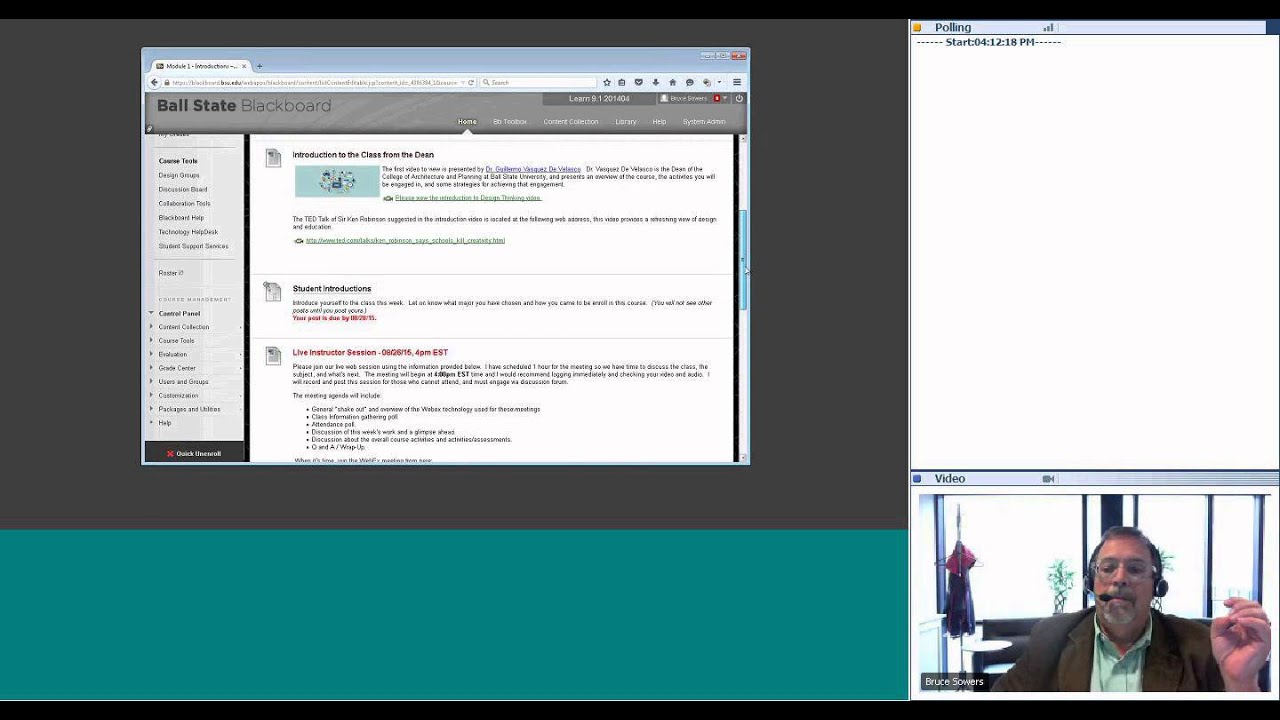Viewport: 1280px width, 720px height.
Task: Select the Home tab in Blackboard
Action: coord(467,121)
